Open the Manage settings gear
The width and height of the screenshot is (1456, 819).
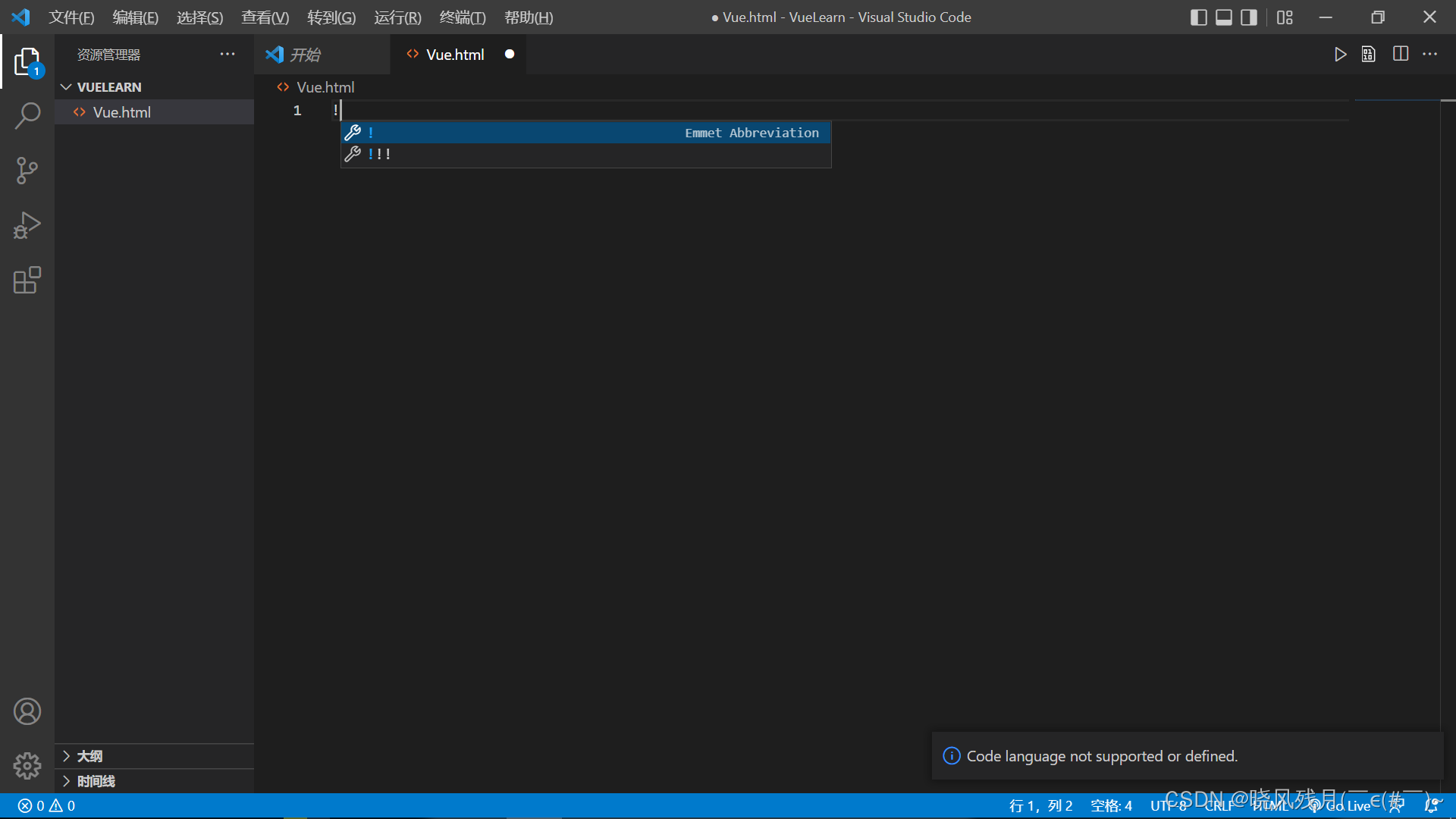point(27,766)
